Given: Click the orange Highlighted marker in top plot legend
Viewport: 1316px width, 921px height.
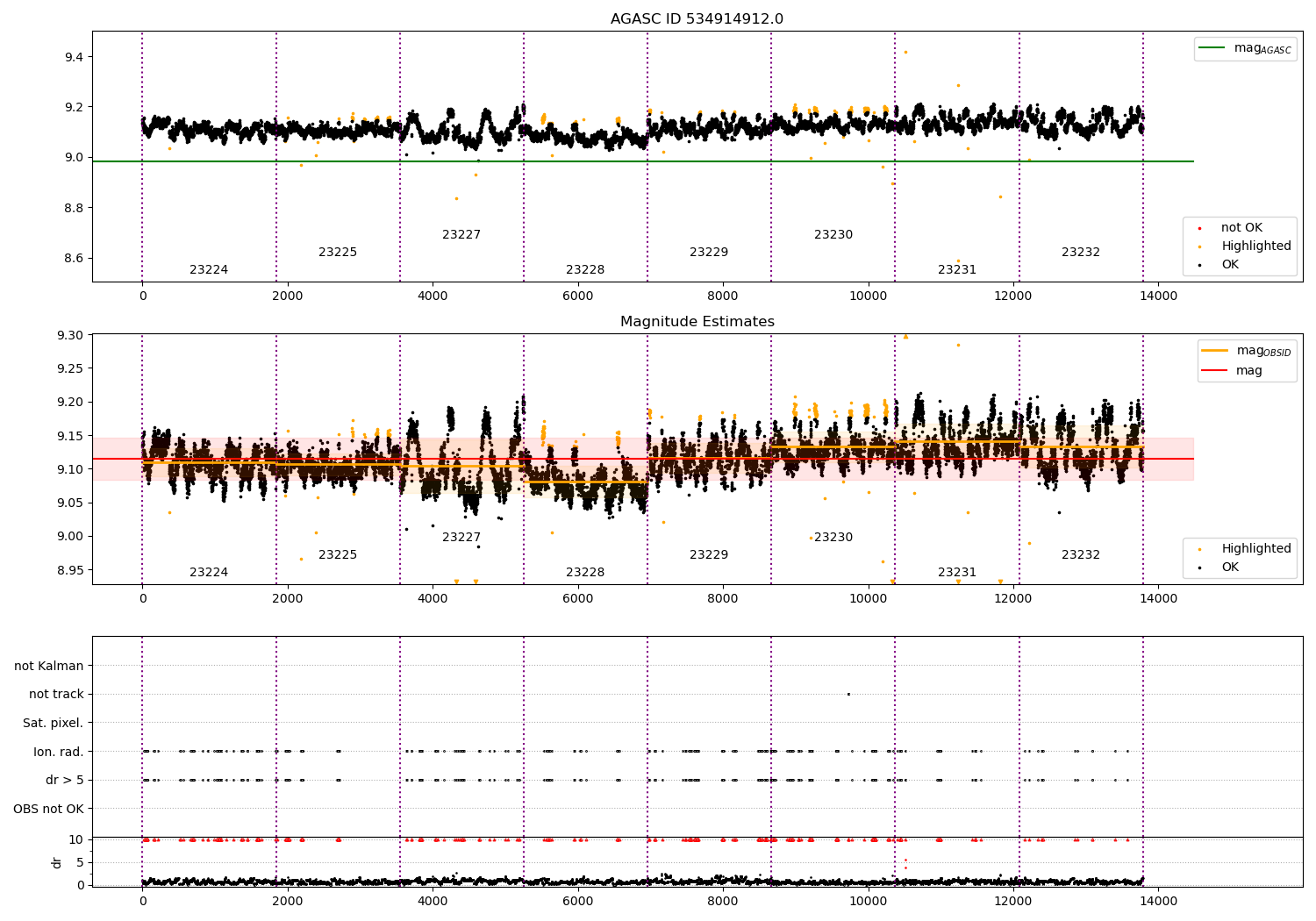Looking at the screenshot, I should click(x=1200, y=246).
